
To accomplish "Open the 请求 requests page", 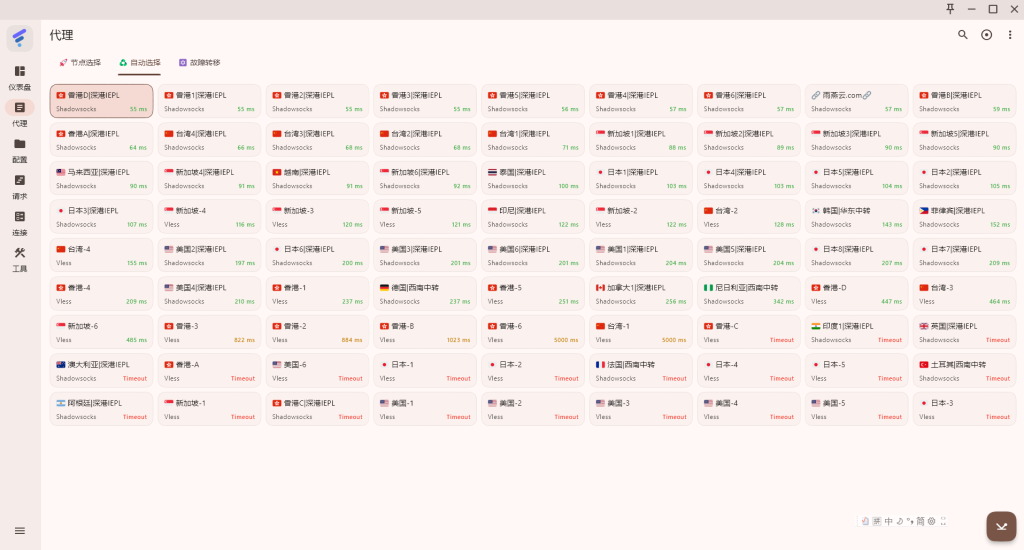I will point(19,186).
